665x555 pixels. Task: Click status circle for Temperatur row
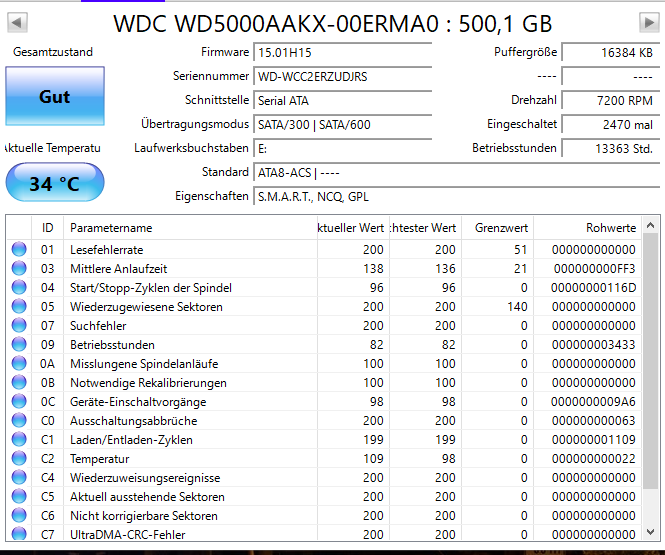pyautogui.click(x=19, y=458)
